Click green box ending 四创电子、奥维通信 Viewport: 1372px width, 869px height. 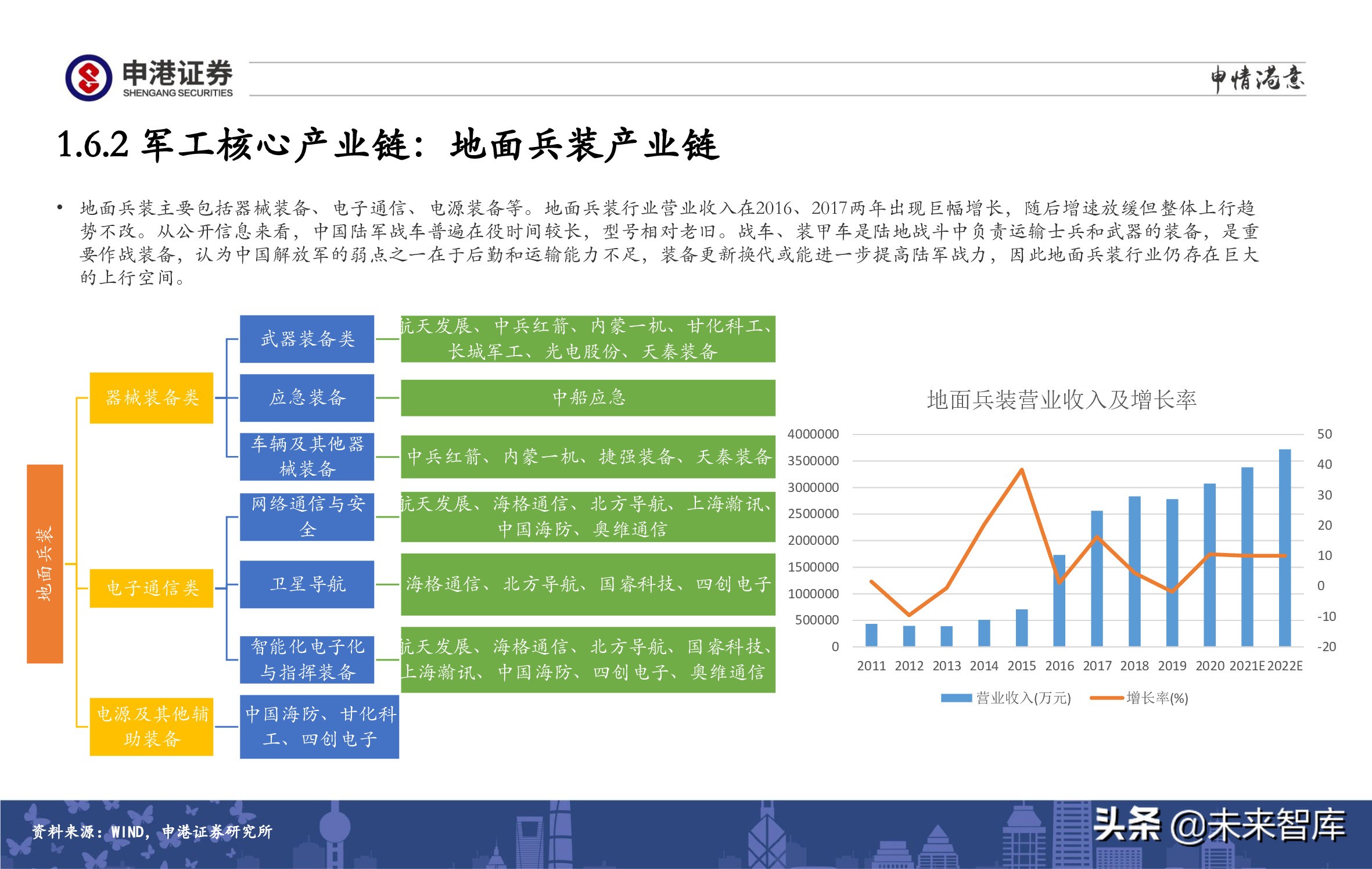click(x=588, y=660)
